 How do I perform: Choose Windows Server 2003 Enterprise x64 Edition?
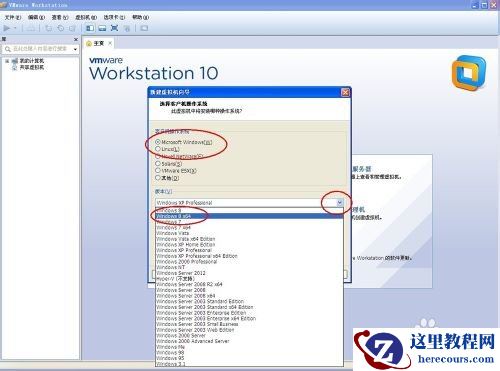click(x=249, y=318)
